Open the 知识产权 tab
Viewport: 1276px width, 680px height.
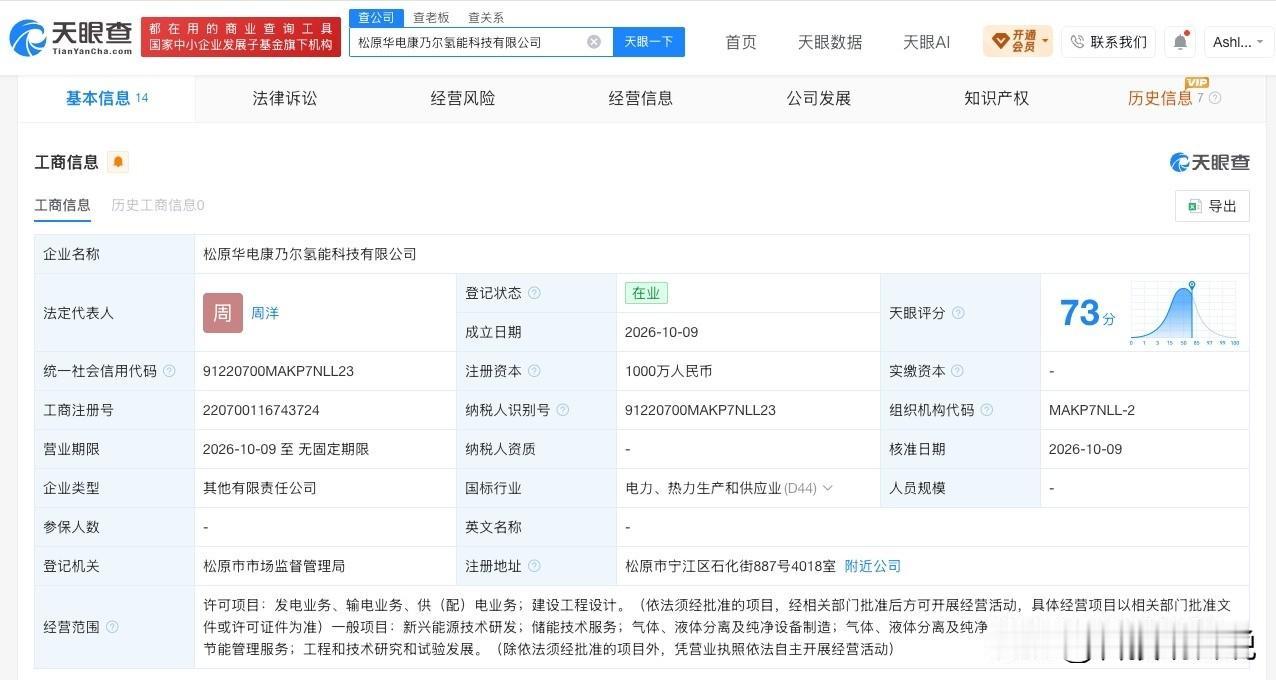click(x=997, y=98)
